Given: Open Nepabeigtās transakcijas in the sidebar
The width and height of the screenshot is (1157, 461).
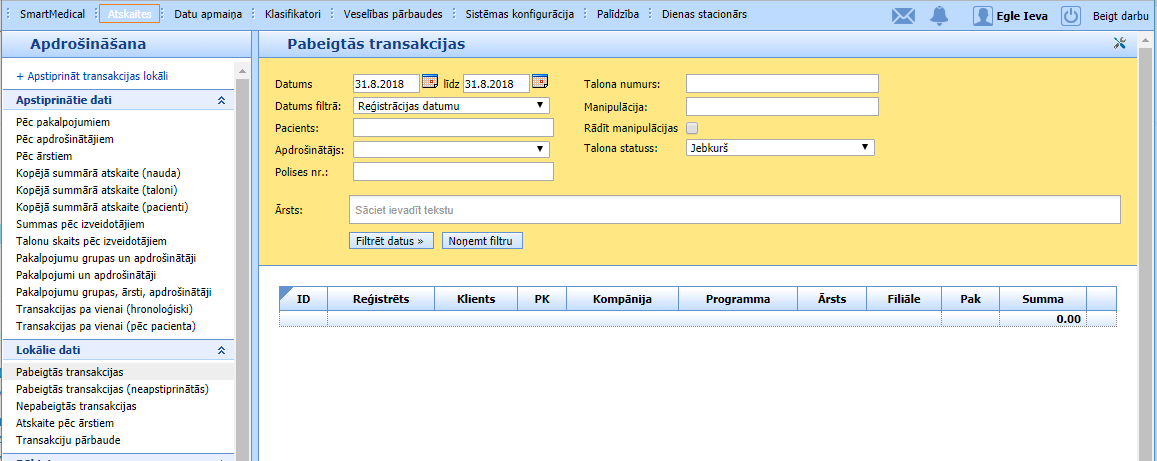Looking at the screenshot, I should (x=76, y=406).
